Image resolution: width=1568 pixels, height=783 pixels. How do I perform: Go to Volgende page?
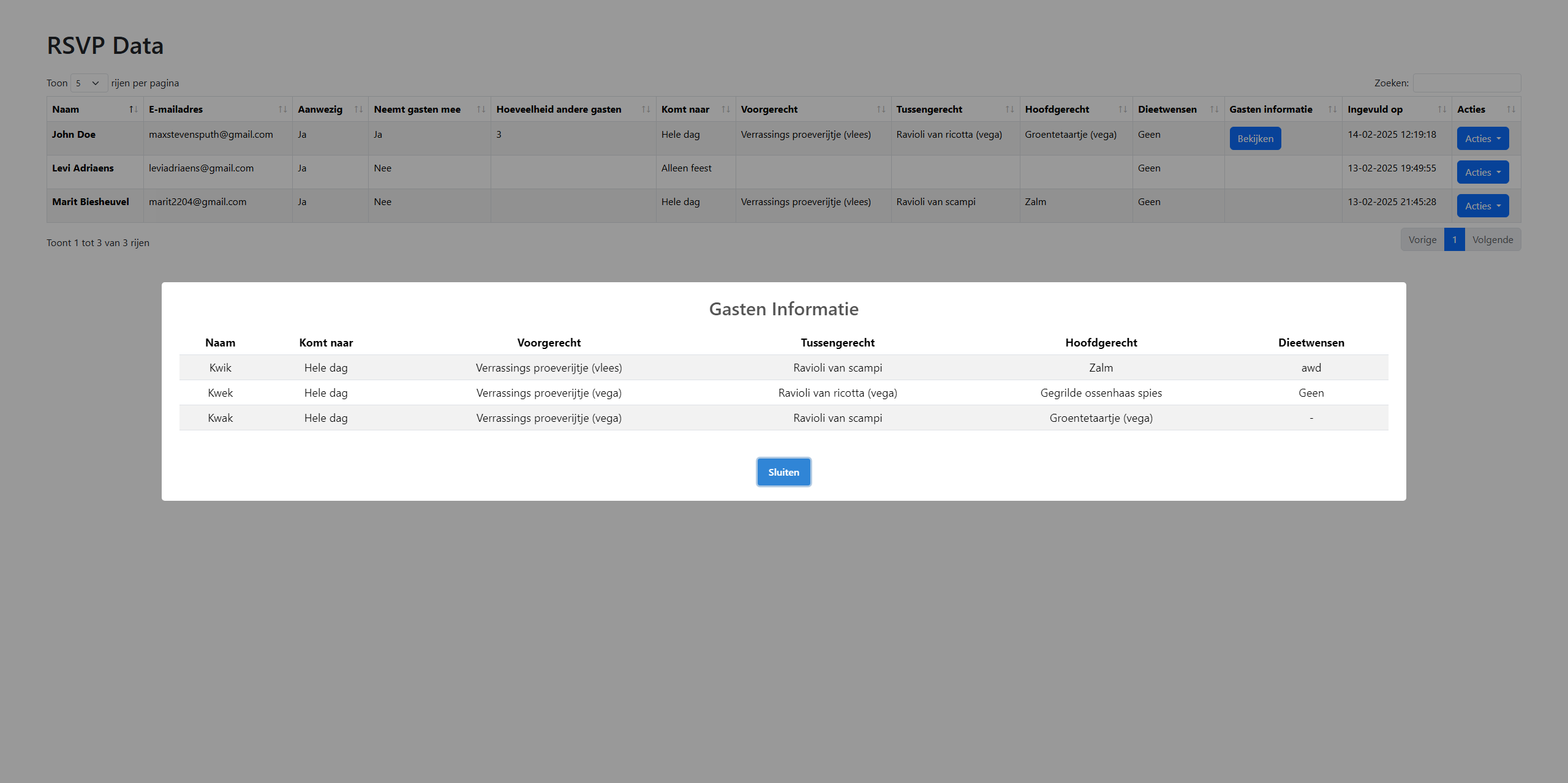coord(1492,240)
